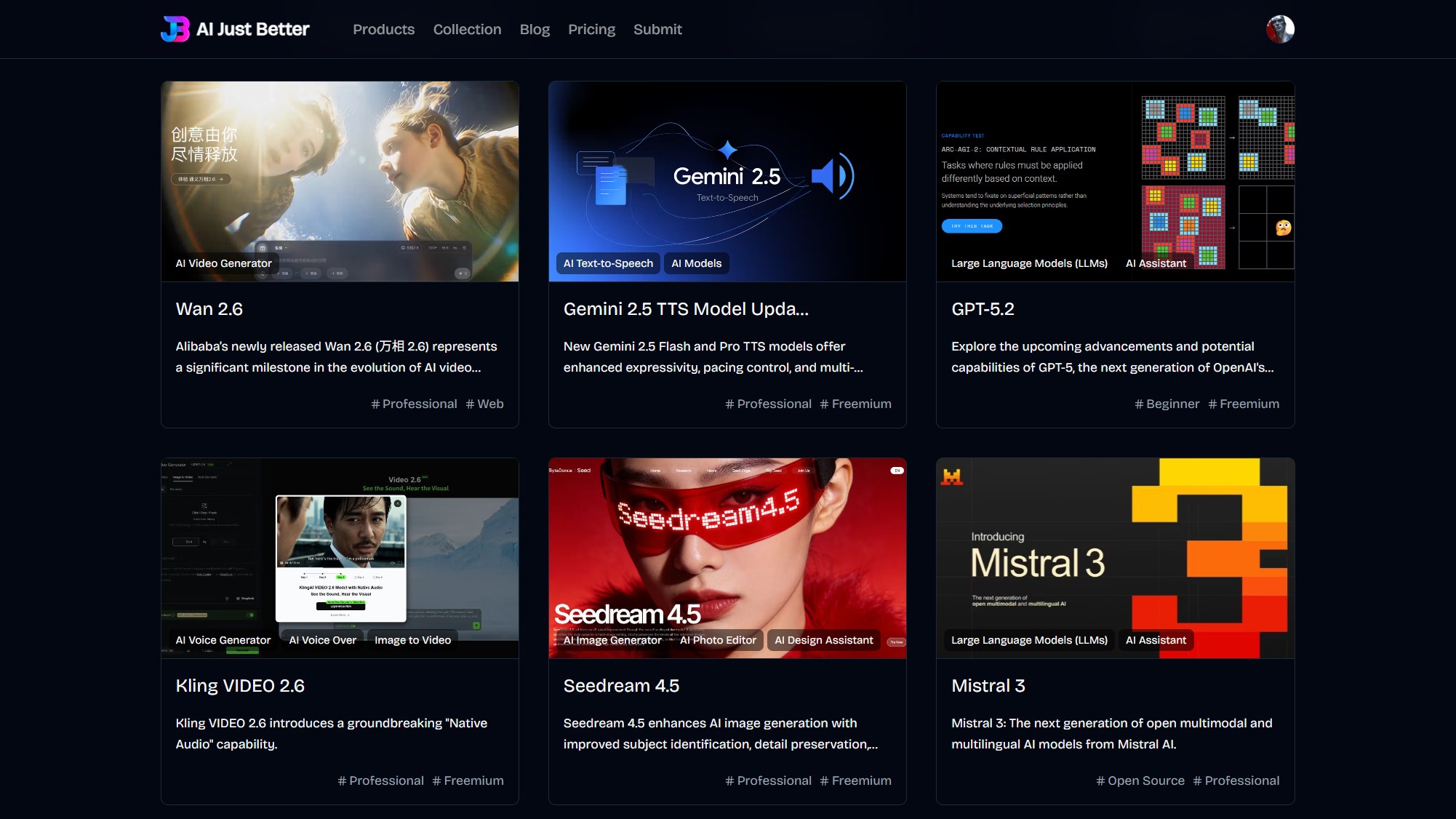Select the AI Voice Over tag

[322, 640]
